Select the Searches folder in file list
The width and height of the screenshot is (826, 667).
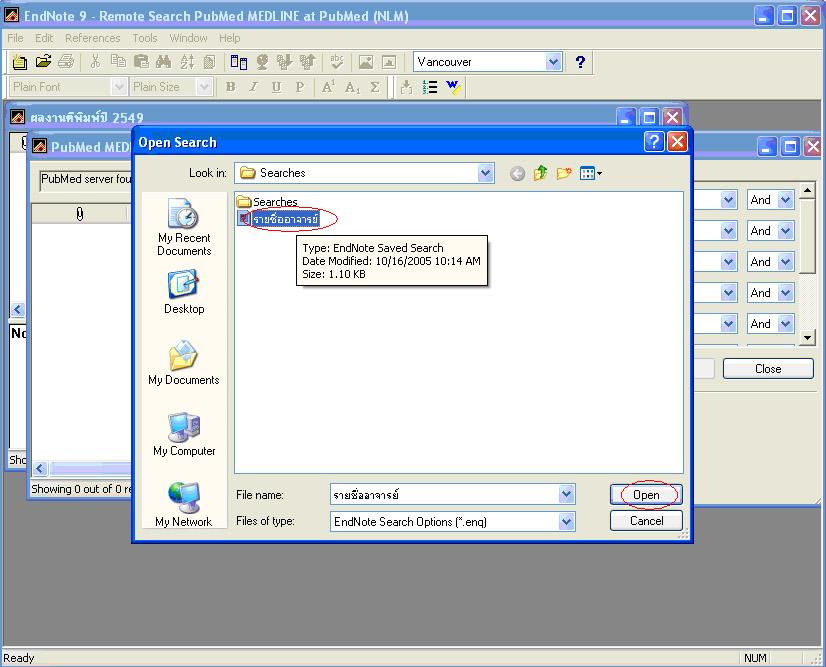point(268,201)
